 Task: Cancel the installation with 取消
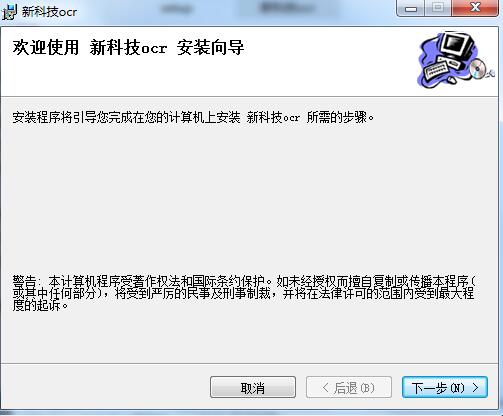click(x=253, y=387)
